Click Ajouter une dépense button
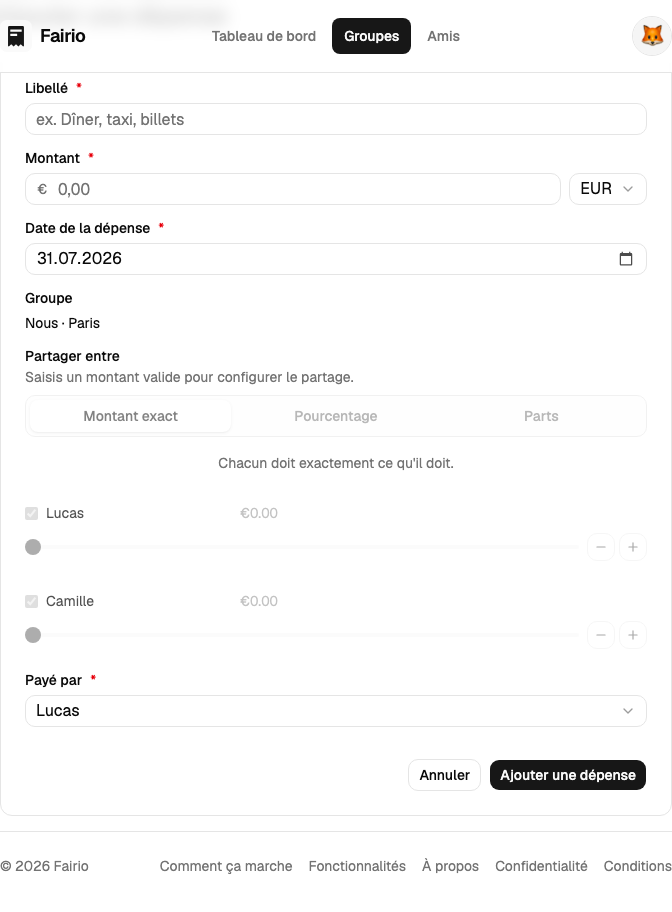672x912 pixels. 568,775
